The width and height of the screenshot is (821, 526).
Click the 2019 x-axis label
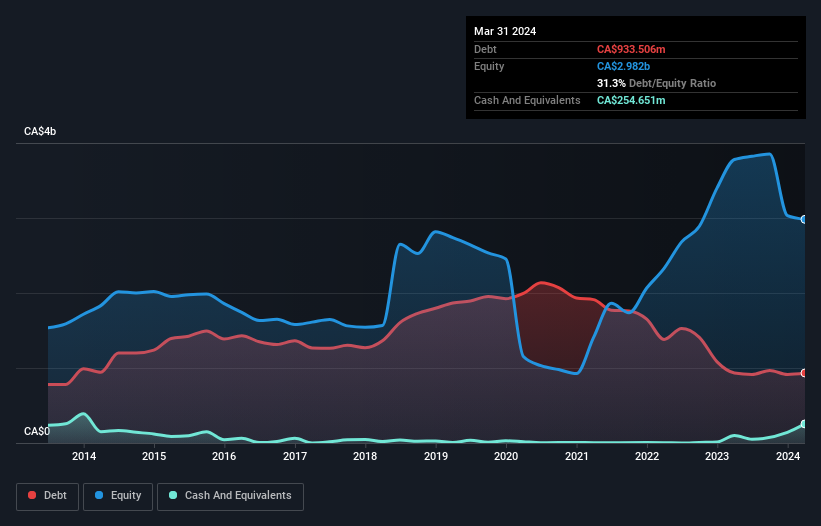[436, 456]
